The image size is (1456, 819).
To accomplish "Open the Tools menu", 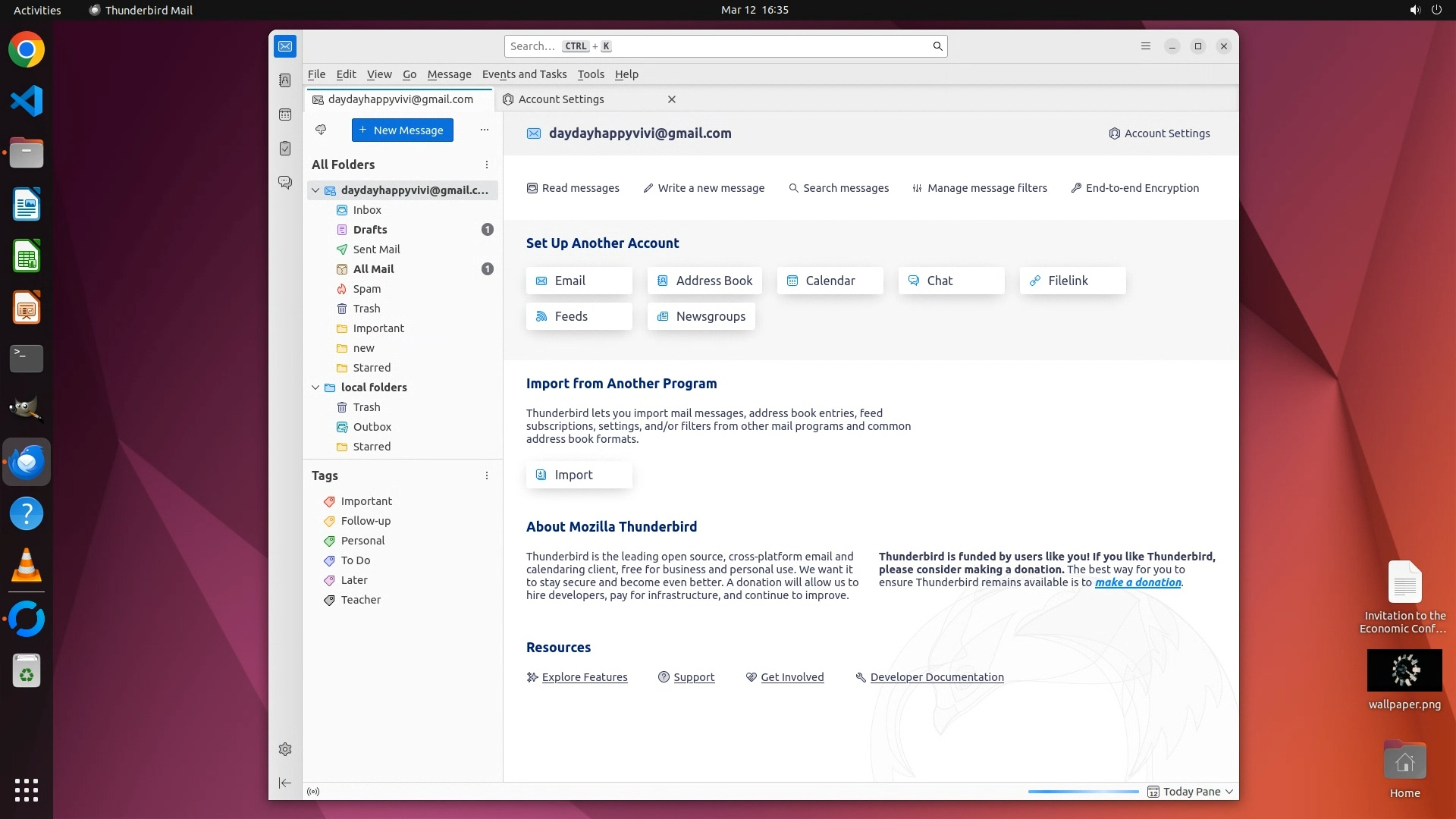I will coord(590,74).
